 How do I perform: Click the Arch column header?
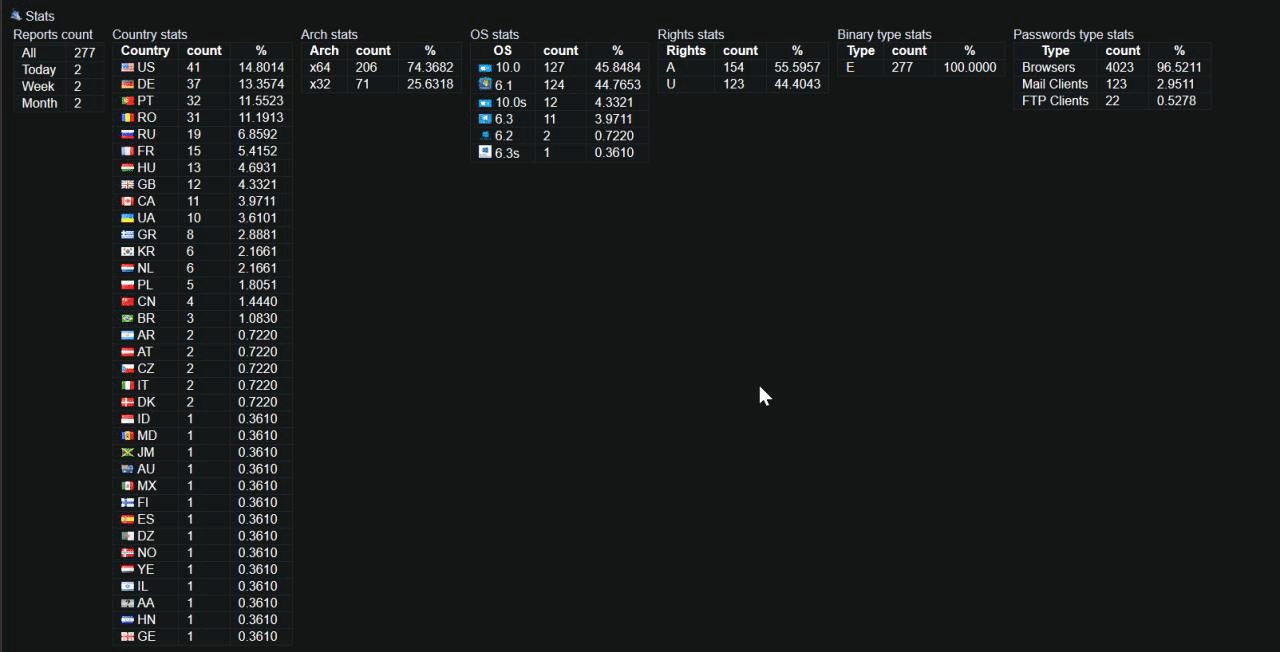tap(324, 50)
